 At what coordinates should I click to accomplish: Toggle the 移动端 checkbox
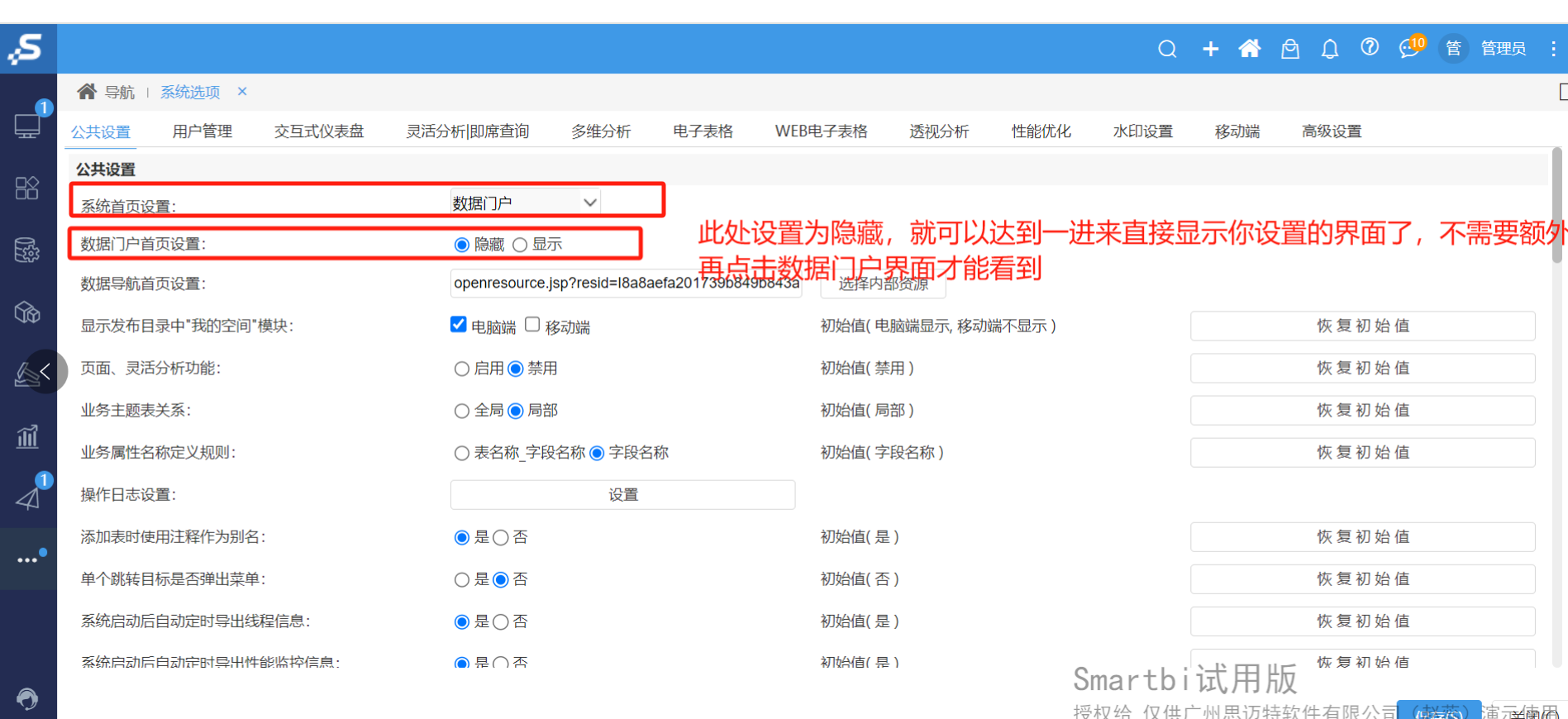(532, 324)
